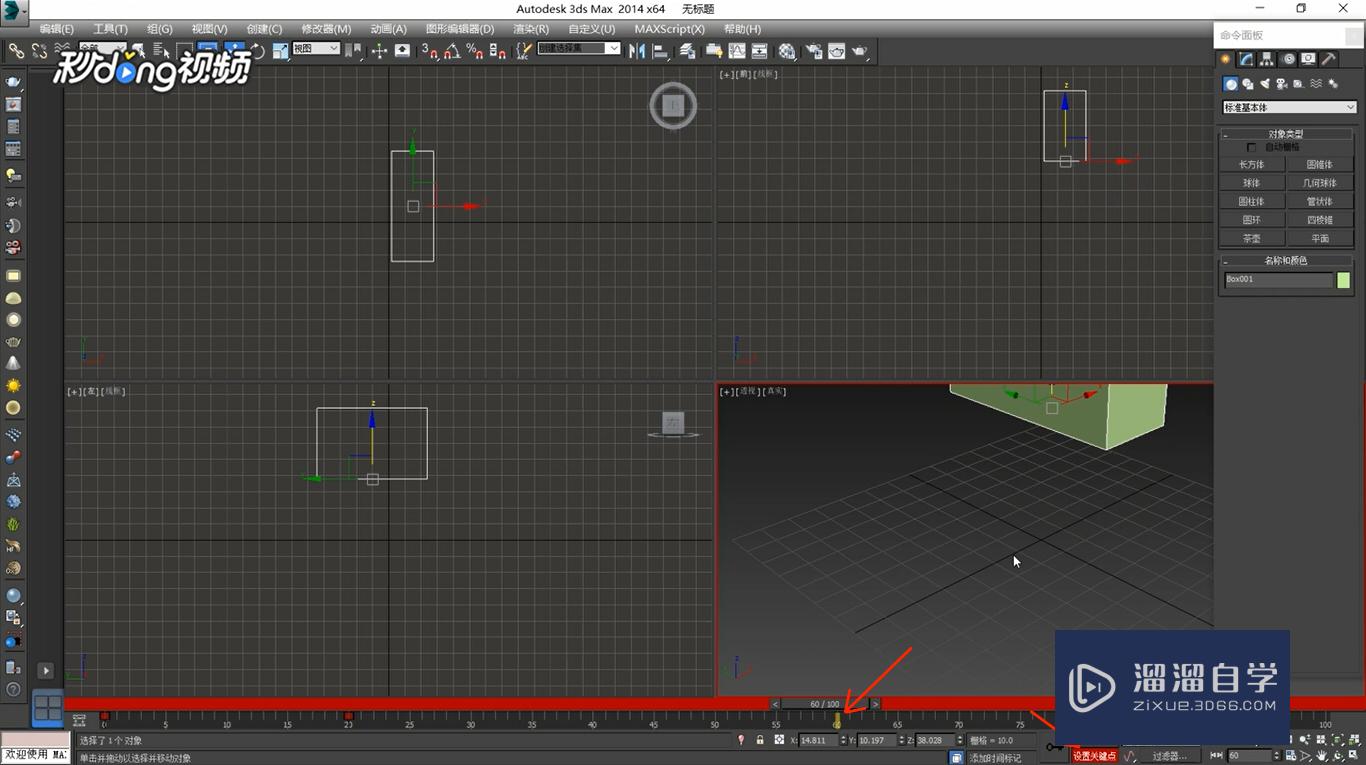
Task: Select the red keyframe at frame 20
Action: tap(348, 716)
